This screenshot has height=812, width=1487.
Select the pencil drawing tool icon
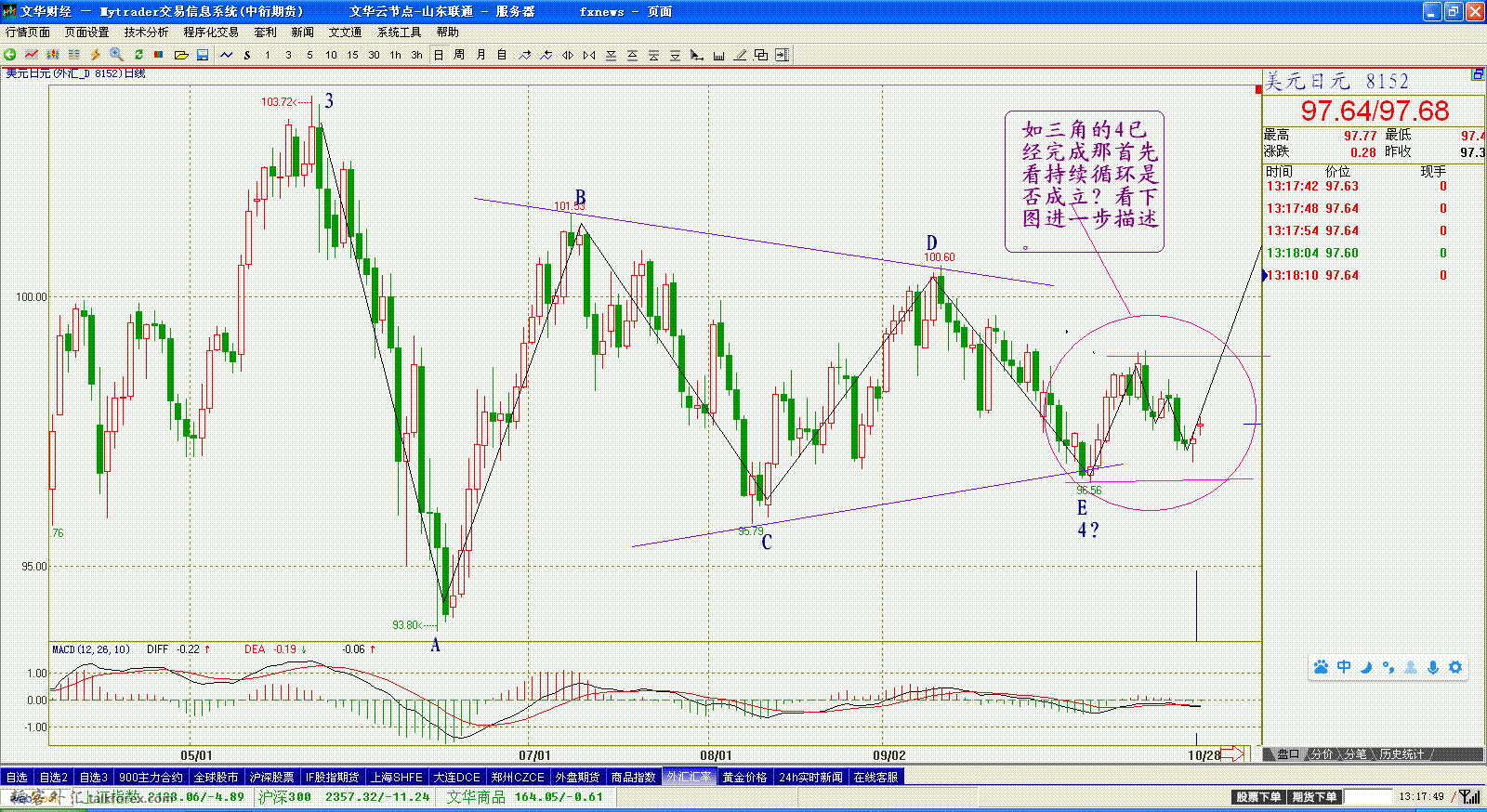tap(740, 55)
